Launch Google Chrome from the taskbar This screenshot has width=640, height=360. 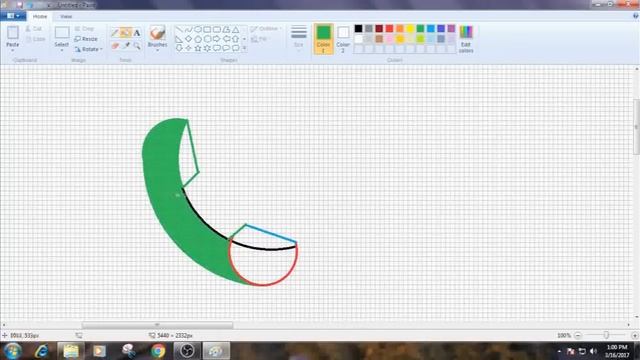[x=158, y=351]
